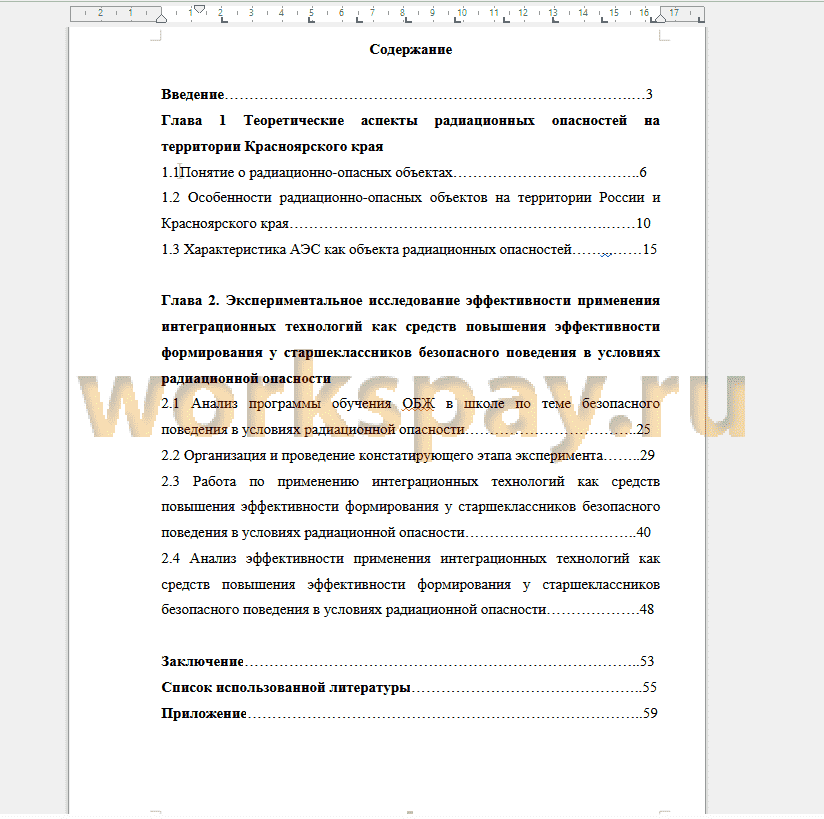
Task: Click the bold heading starting "Глава 2. Экспериментальное исследование"
Action: [x=410, y=339]
